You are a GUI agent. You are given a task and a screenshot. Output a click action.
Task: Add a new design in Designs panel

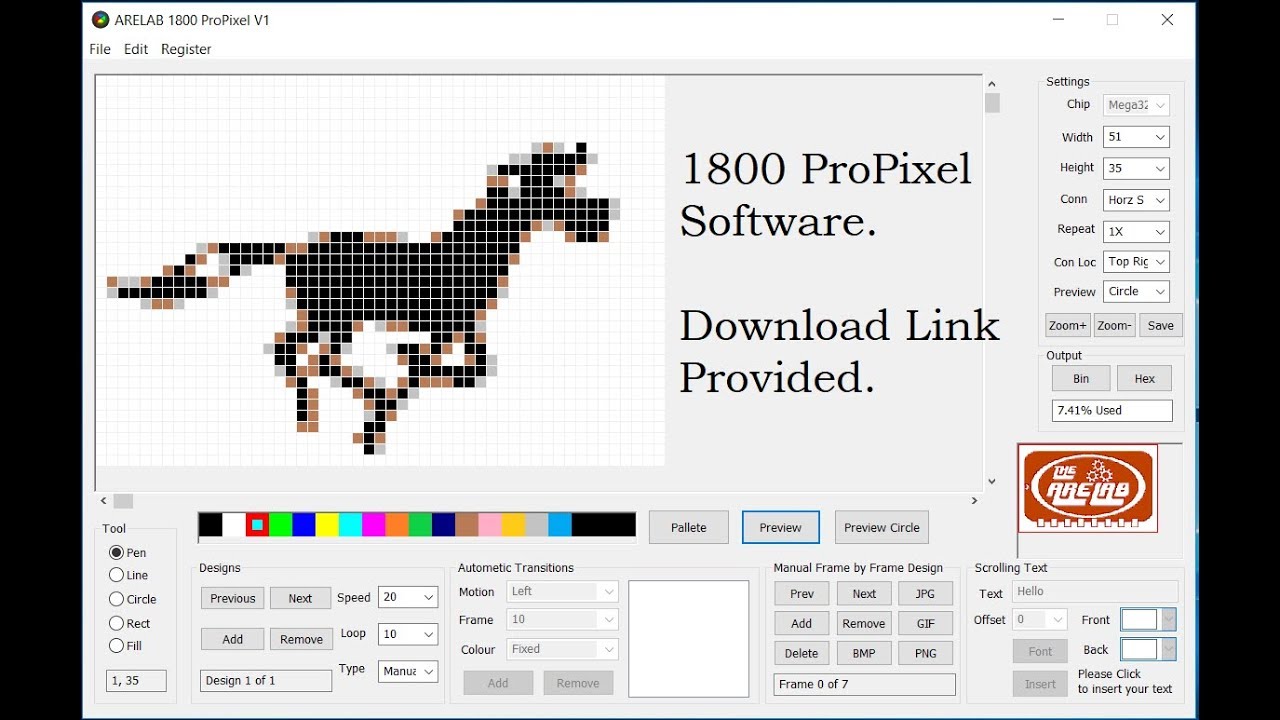[x=233, y=639]
